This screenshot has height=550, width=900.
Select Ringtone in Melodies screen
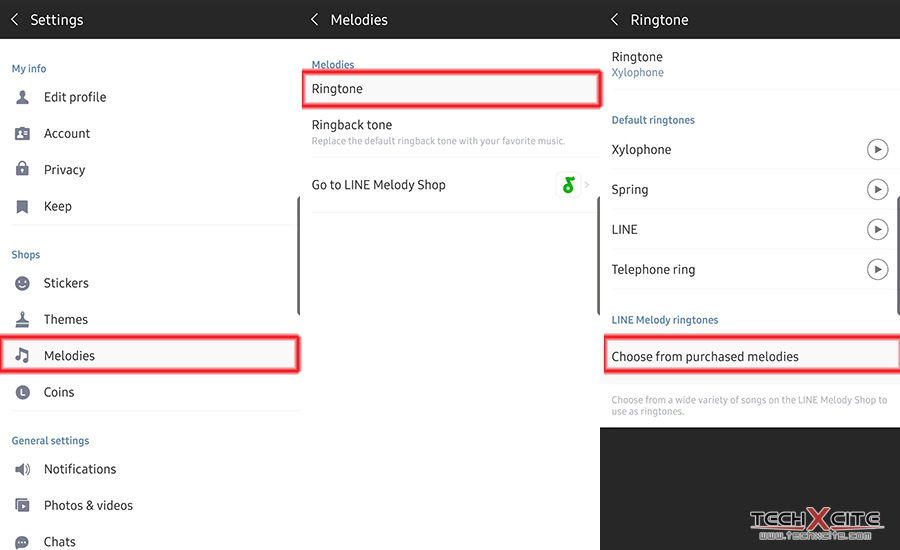pyautogui.click(x=452, y=89)
